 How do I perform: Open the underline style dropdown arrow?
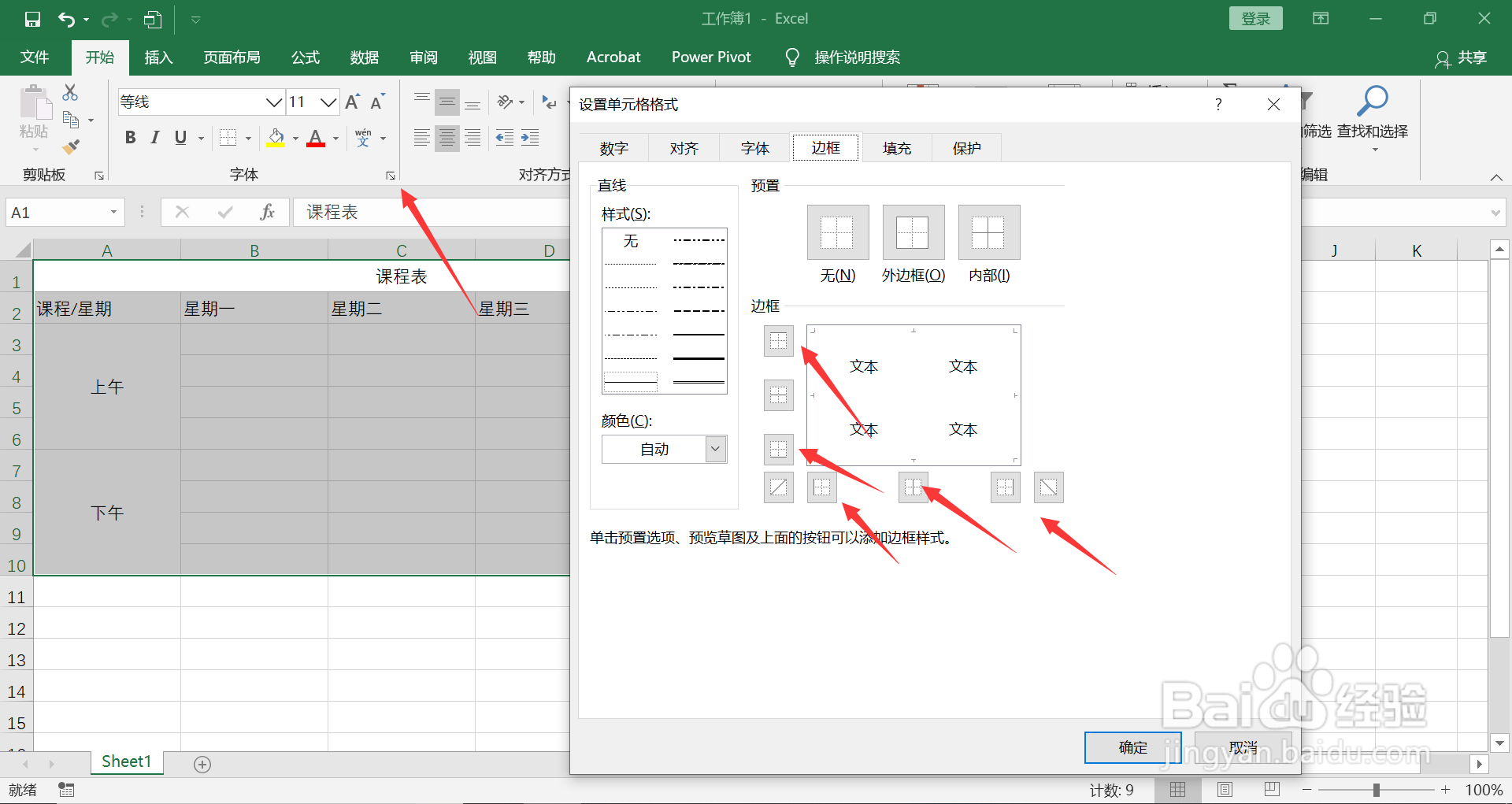pos(201,139)
